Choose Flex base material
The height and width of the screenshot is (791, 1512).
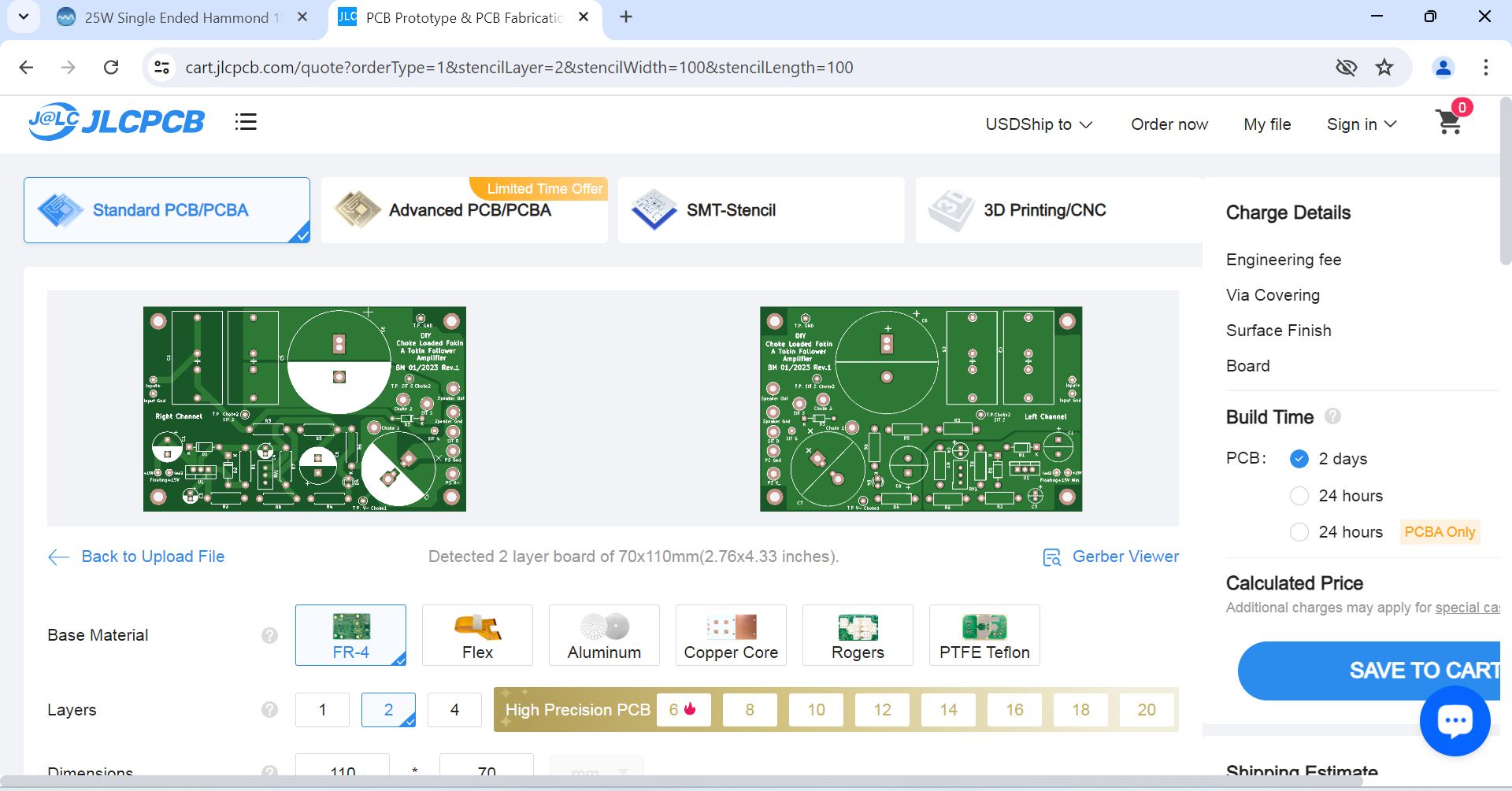coord(477,635)
